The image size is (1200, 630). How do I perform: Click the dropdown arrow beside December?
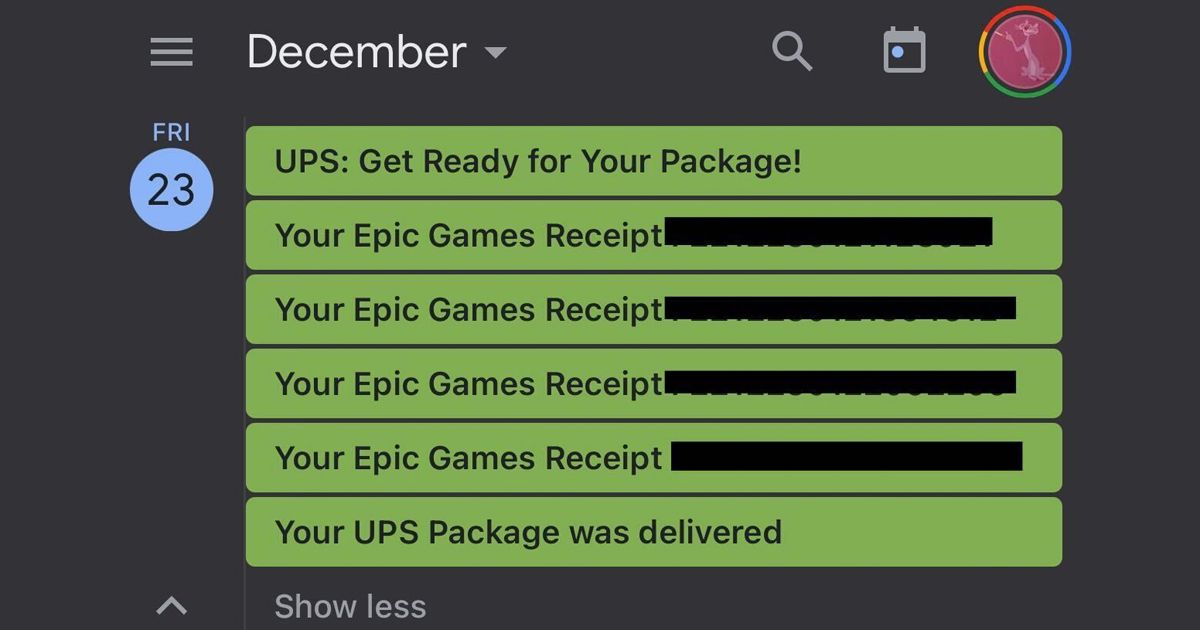[x=495, y=52]
